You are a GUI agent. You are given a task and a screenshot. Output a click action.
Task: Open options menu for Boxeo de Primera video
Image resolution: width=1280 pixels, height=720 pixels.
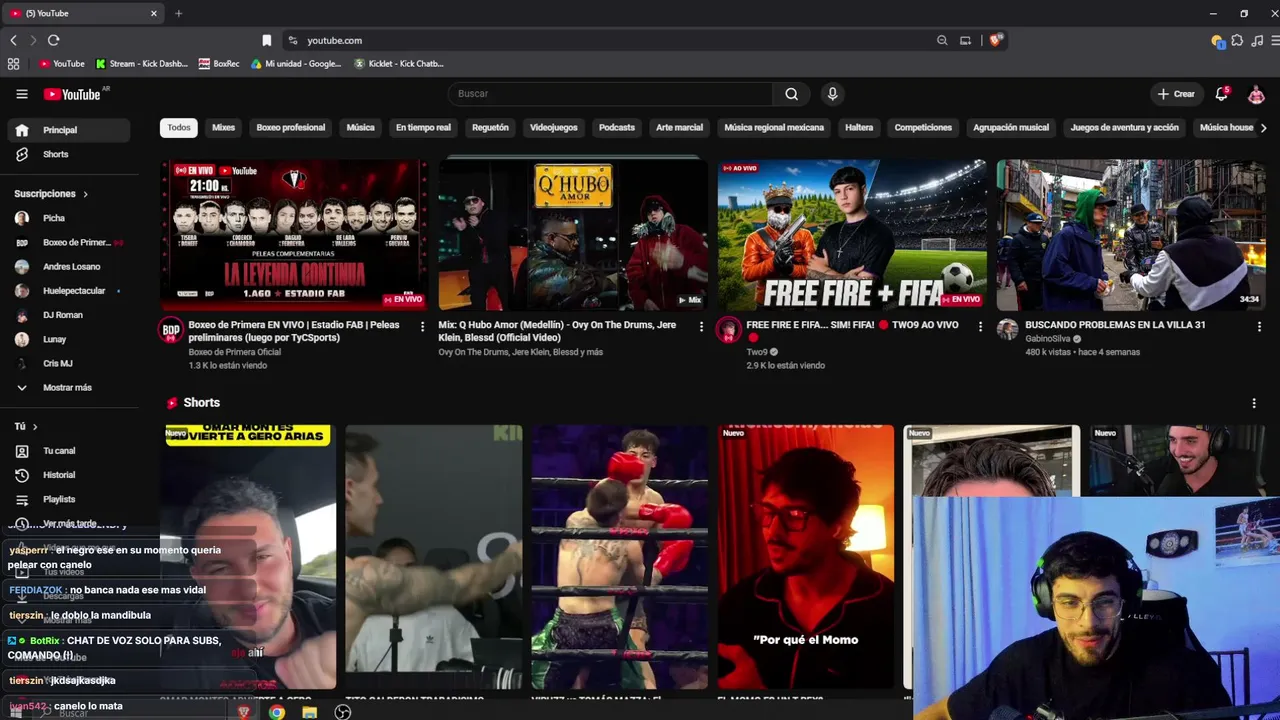[422, 327]
